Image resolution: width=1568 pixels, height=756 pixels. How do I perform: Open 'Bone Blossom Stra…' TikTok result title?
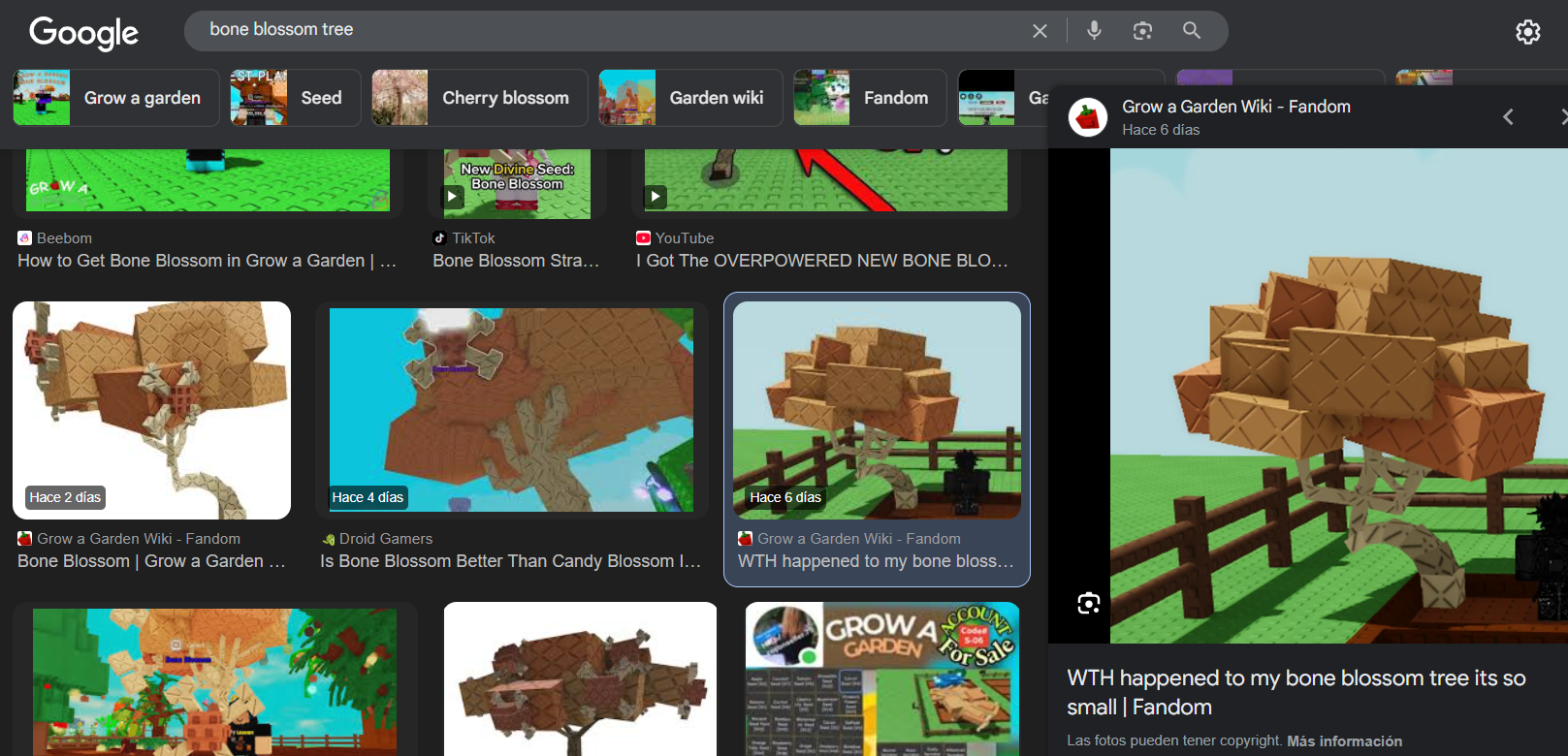[x=516, y=261]
